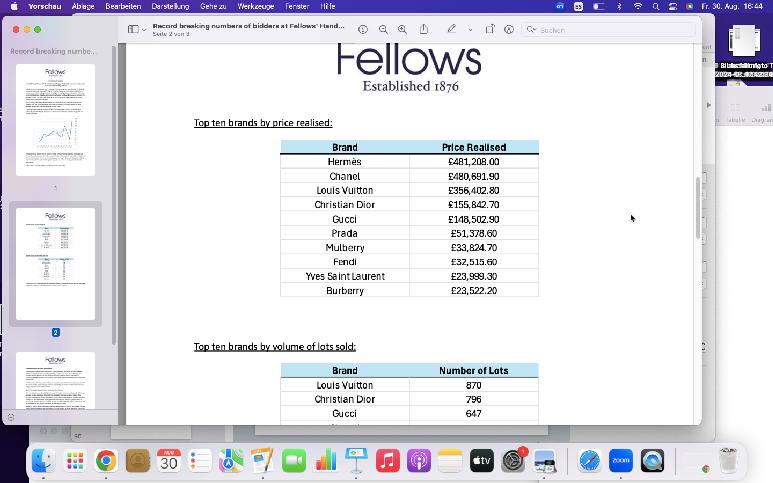Show document info inspector in Preview toolbar
This screenshot has height=483, width=773.
(363, 30)
